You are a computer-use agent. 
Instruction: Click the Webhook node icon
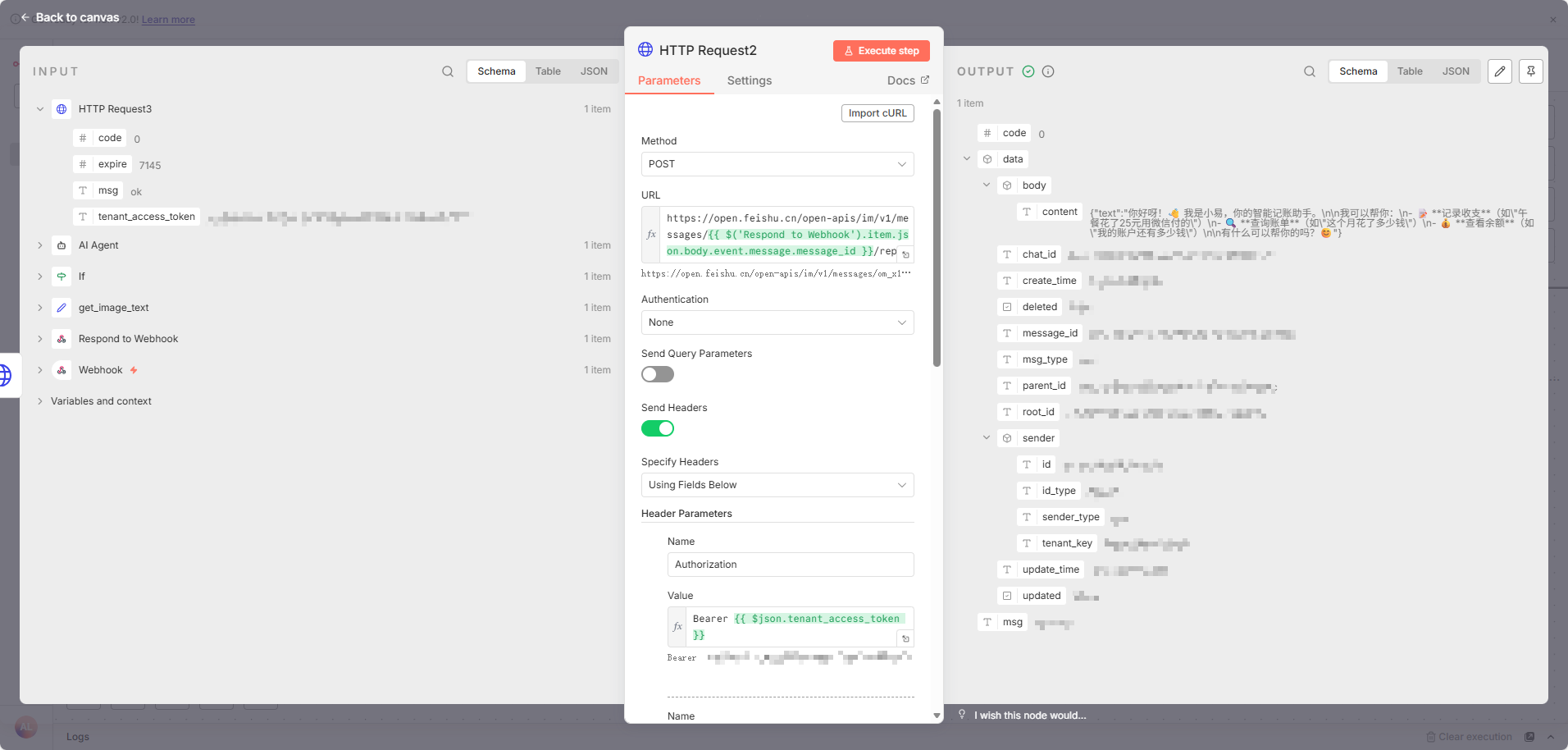click(x=62, y=370)
